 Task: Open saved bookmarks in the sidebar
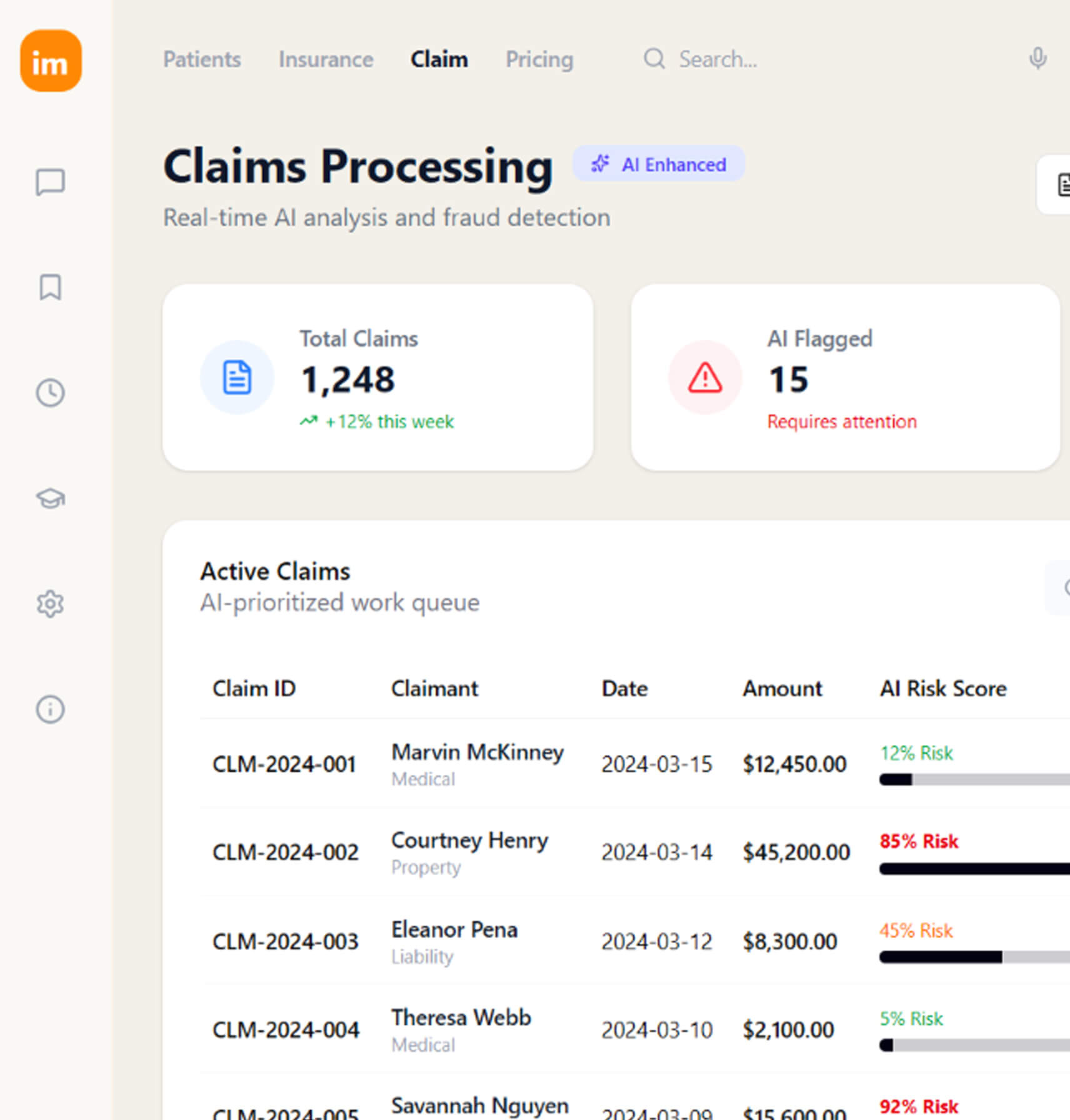tap(50, 288)
